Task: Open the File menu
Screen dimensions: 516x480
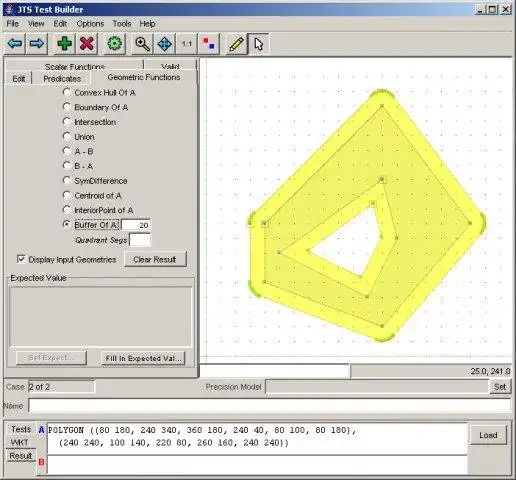Action: tap(13, 24)
